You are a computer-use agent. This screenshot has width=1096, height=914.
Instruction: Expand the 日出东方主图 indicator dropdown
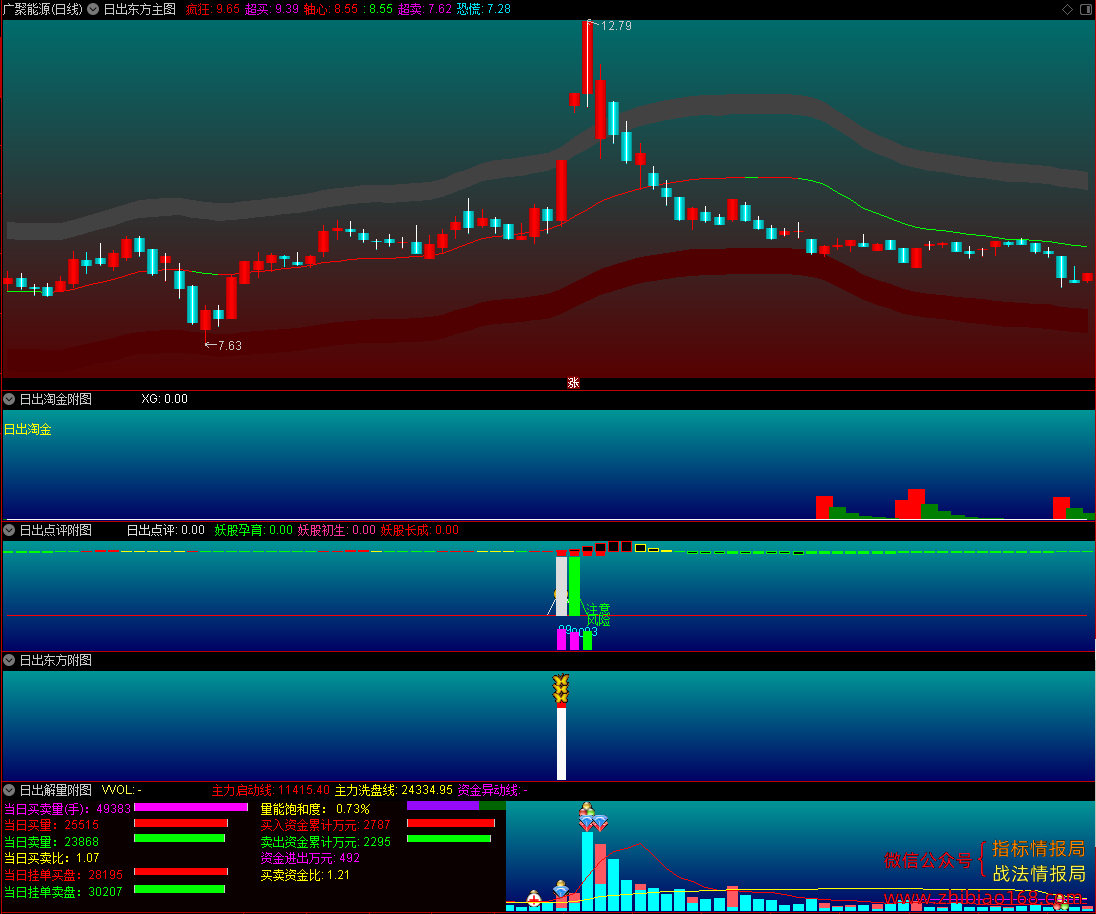point(93,9)
